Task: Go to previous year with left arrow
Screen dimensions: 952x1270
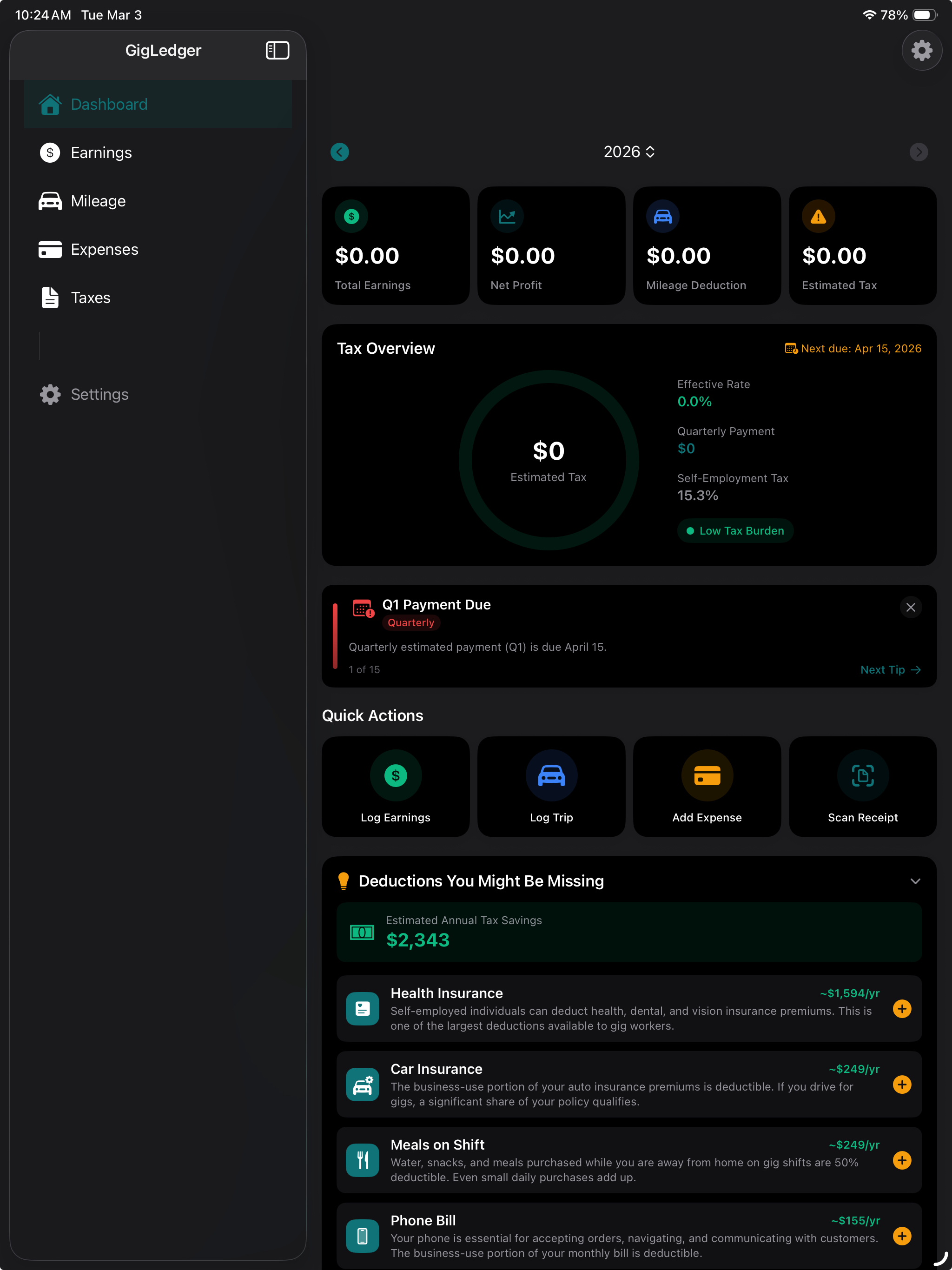Action: coord(340,152)
